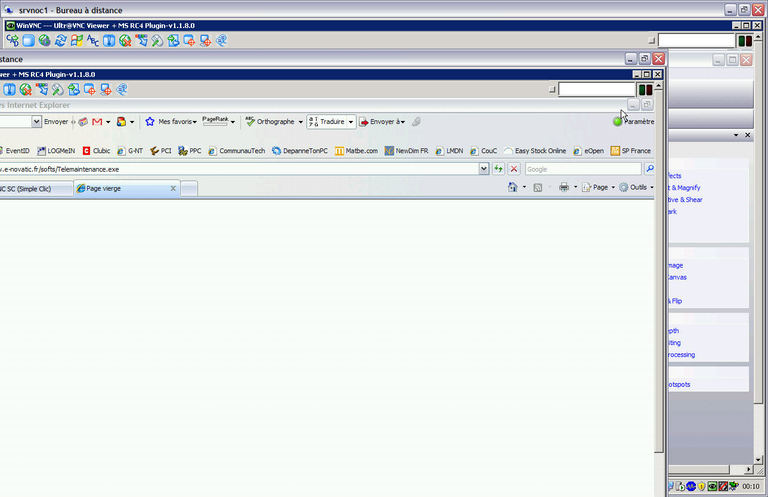Open the Mes favoris dropdown
The width and height of the screenshot is (768, 497).
[x=177, y=121]
